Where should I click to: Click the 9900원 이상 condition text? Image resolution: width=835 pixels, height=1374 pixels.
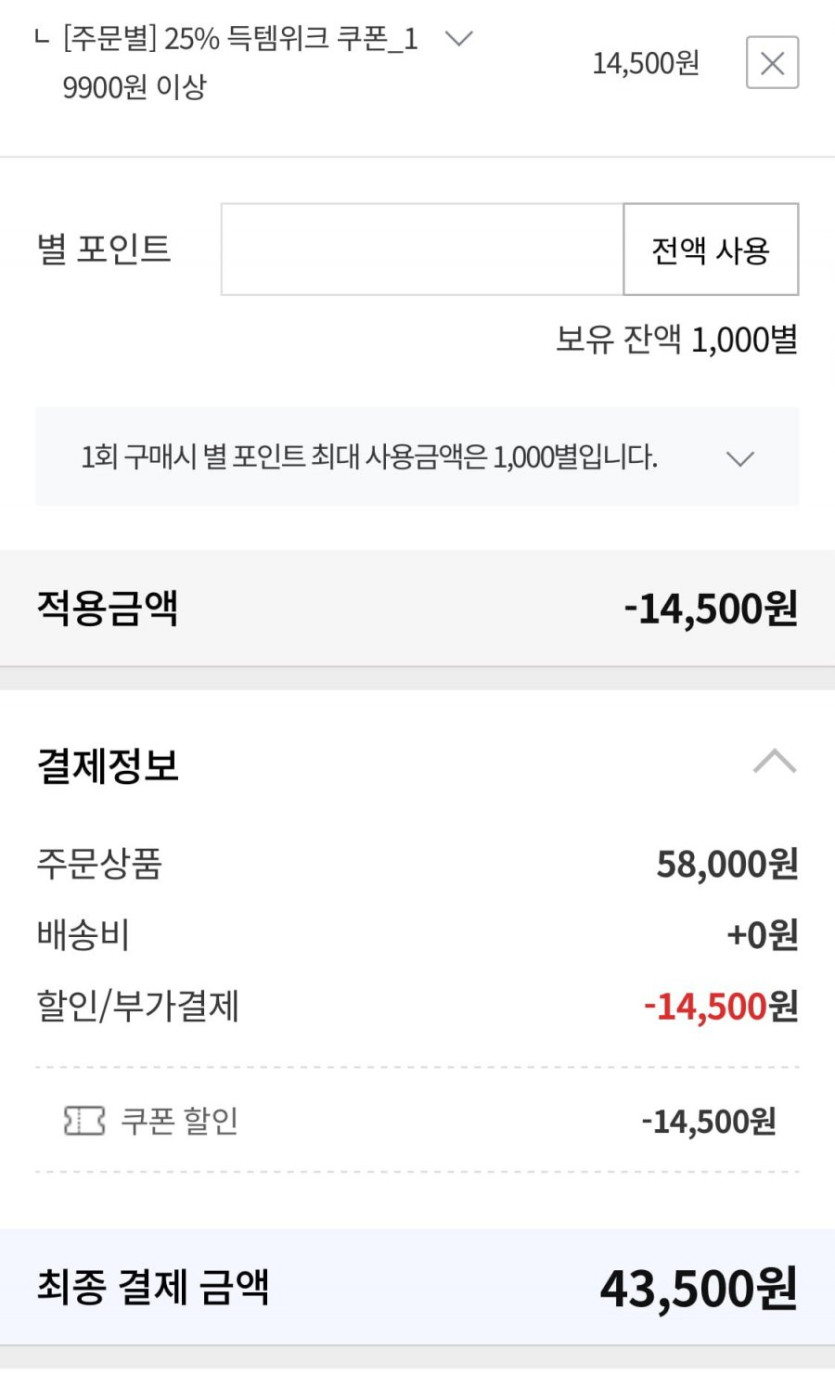134,88
